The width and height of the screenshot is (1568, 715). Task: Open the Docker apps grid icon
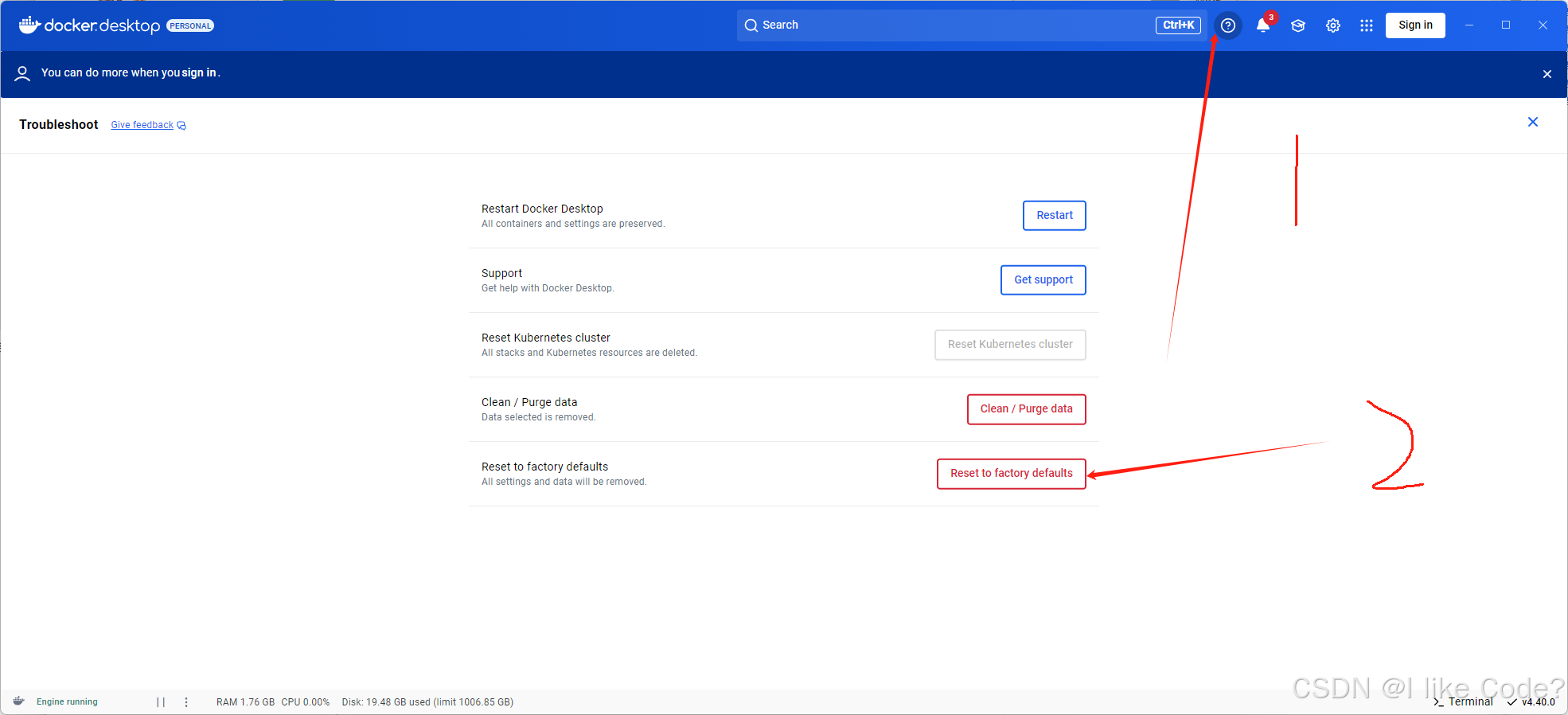[x=1367, y=25]
